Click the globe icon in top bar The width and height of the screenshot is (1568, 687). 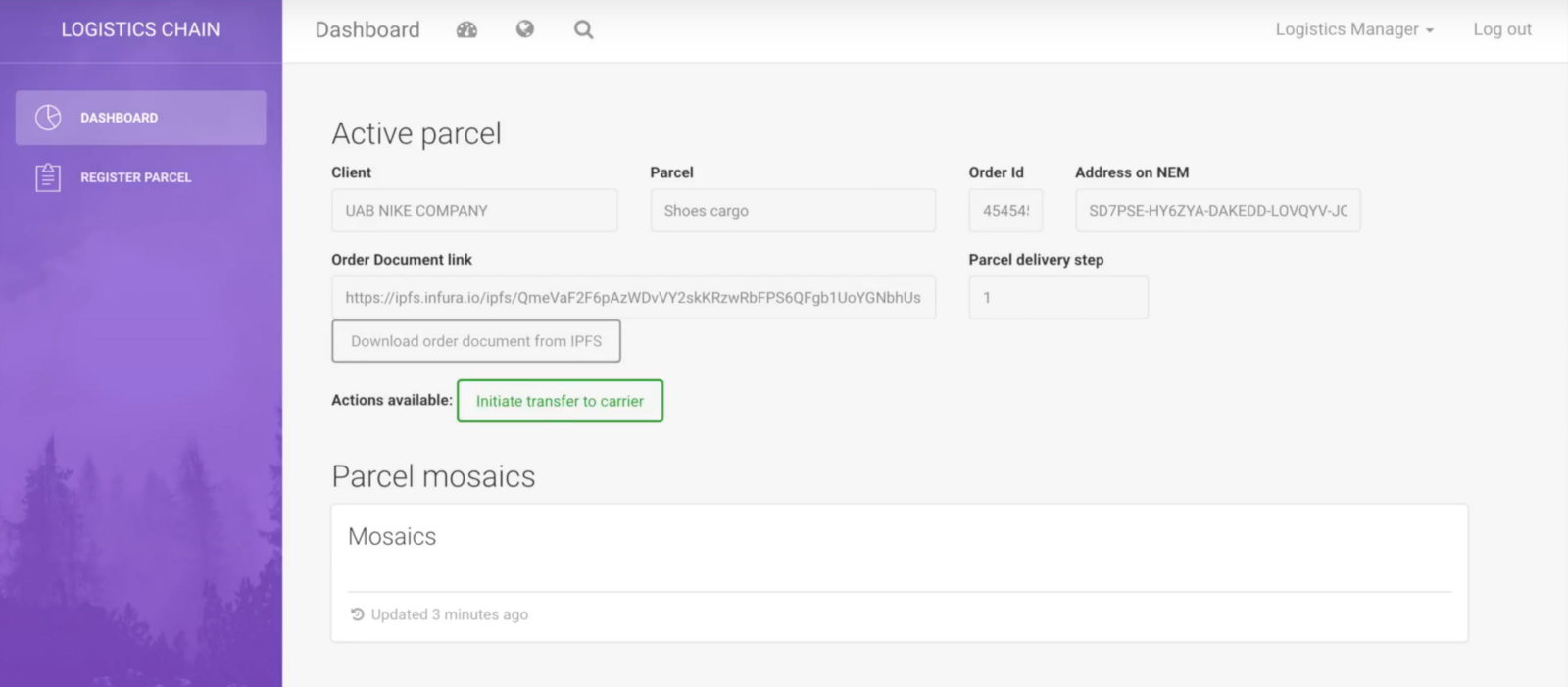[x=525, y=29]
